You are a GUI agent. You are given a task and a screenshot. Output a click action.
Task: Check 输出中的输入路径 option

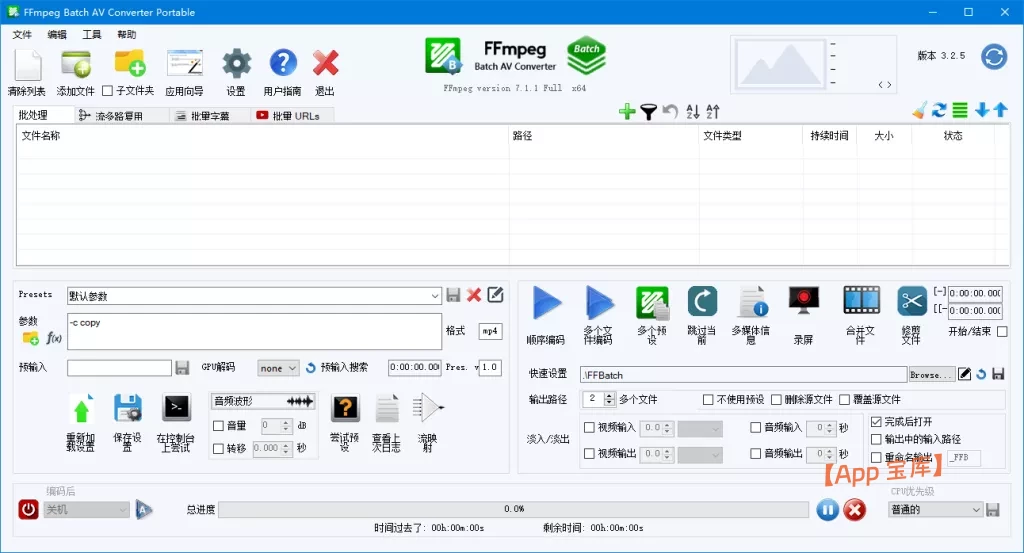(x=876, y=439)
